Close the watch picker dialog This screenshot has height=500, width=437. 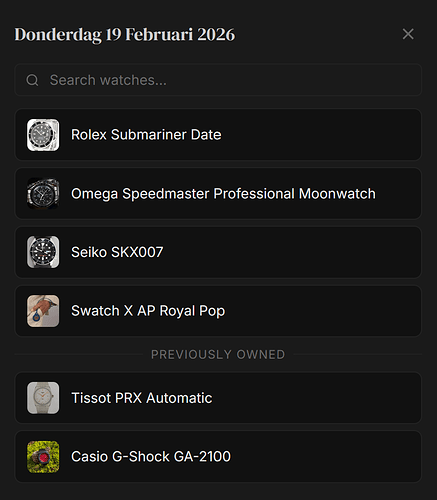coord(408,34)
